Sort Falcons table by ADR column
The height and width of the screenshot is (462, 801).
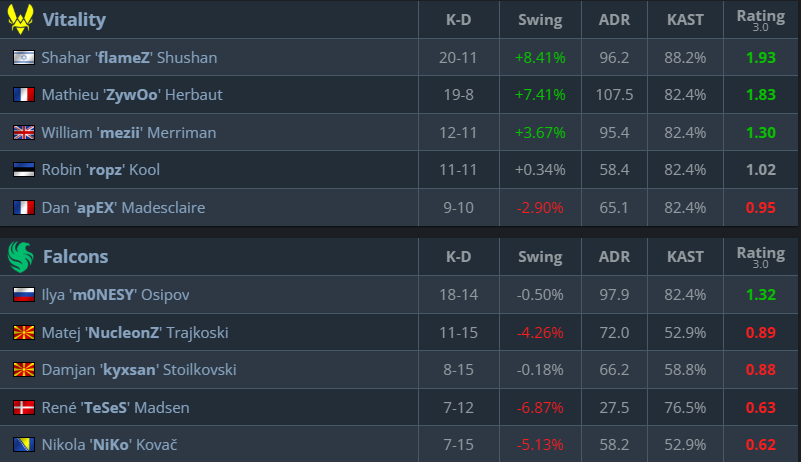click(614, 257)
